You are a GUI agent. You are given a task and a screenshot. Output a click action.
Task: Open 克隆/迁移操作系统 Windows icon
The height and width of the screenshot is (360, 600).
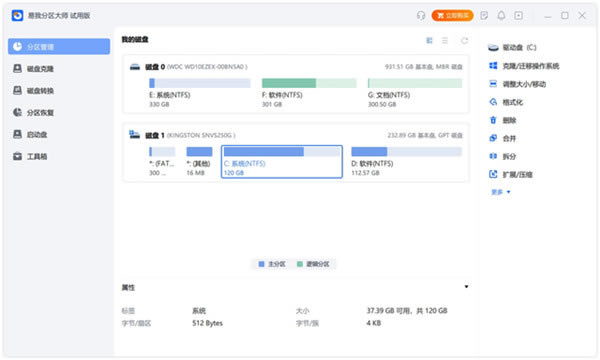pyautogui.click(x=493, y=66)
